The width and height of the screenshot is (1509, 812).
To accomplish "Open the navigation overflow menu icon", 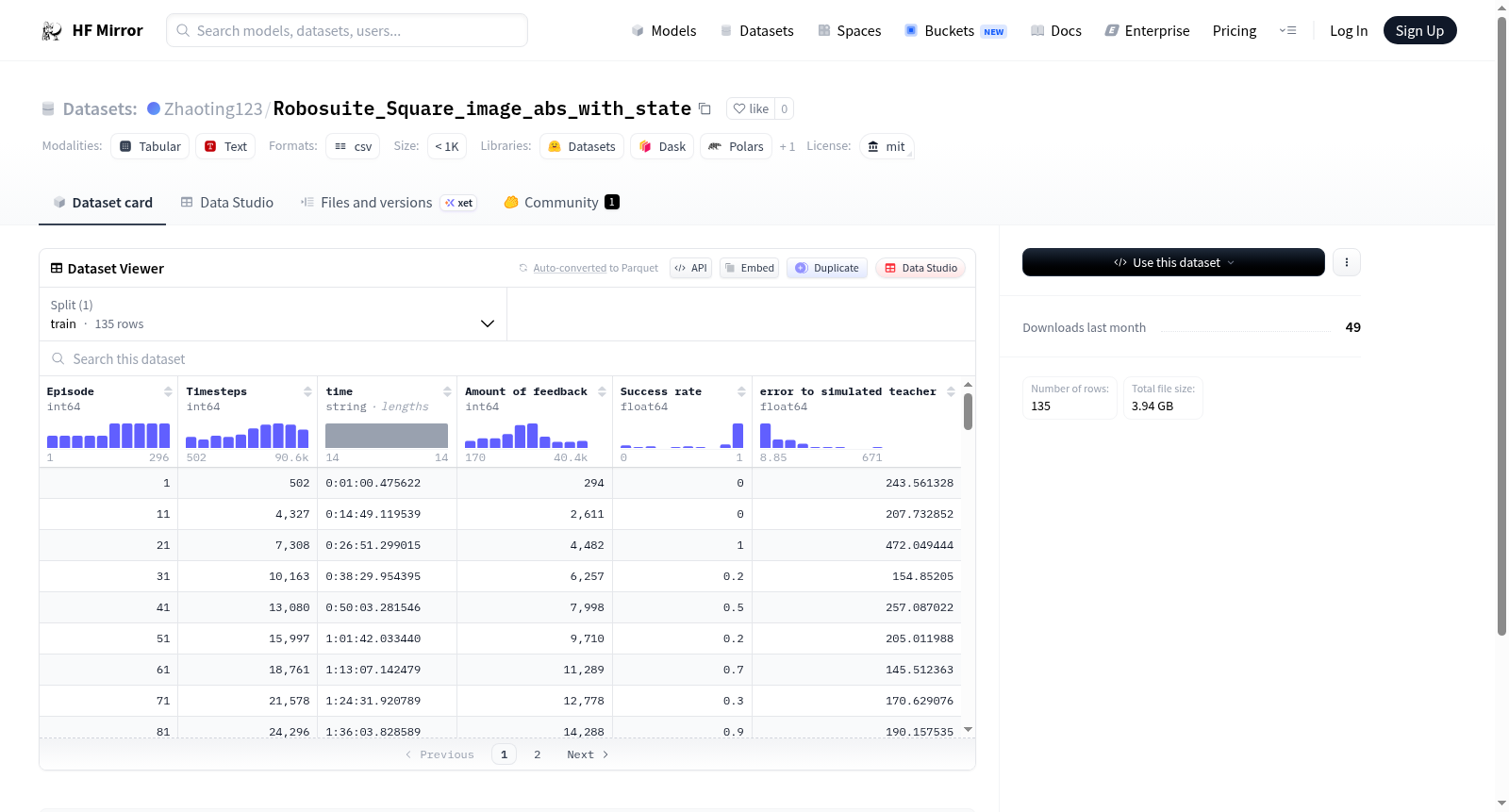I will (x=1287, y=31).
